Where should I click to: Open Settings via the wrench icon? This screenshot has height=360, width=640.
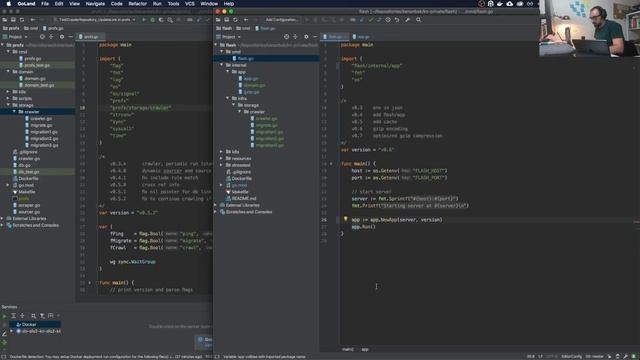(x=407, y=20)
